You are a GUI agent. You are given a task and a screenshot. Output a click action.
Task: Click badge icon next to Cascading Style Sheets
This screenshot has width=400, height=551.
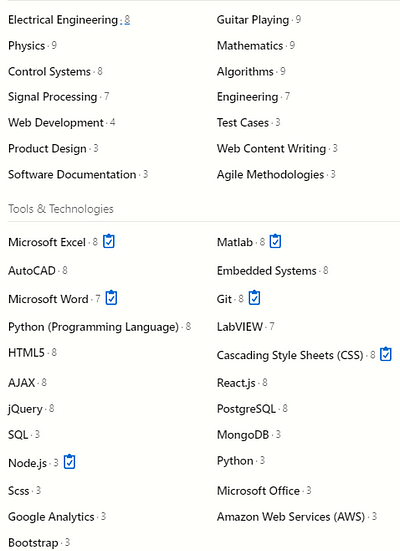[x=386, y=354]
